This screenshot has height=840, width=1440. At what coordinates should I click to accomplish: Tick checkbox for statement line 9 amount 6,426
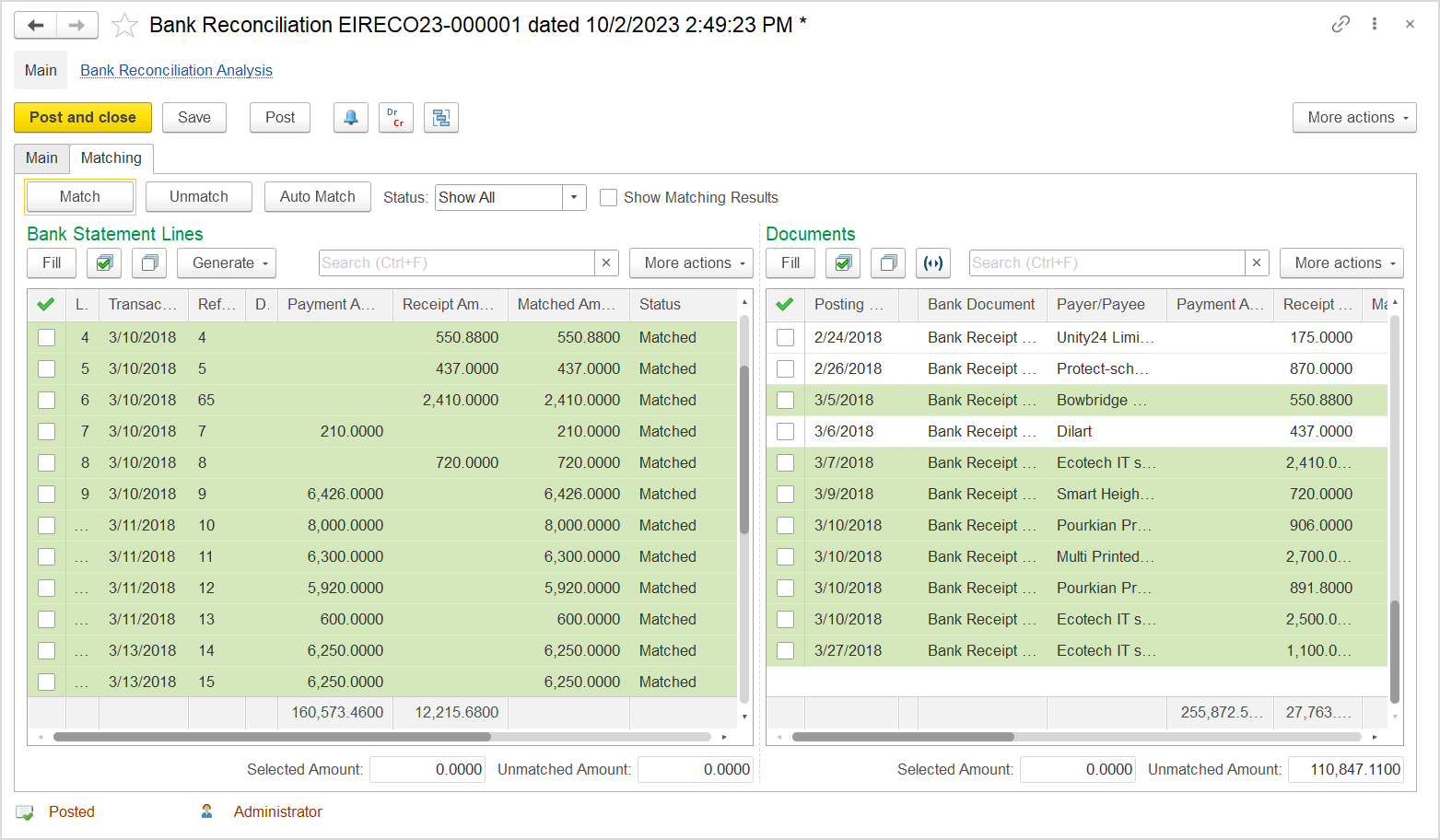coord(46,494)
